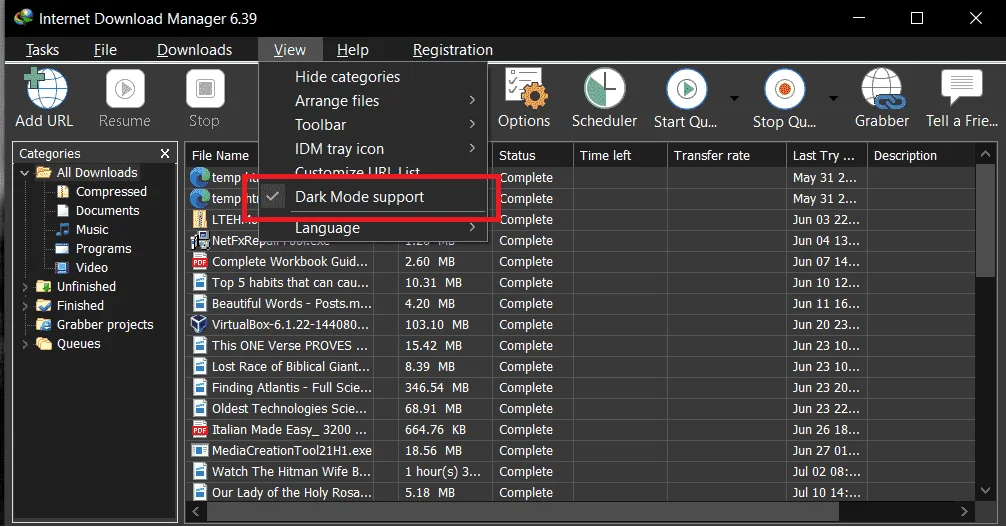Screen dimensions: 1006x527
Task: Close the Categories panel
Action: [165, 153]
